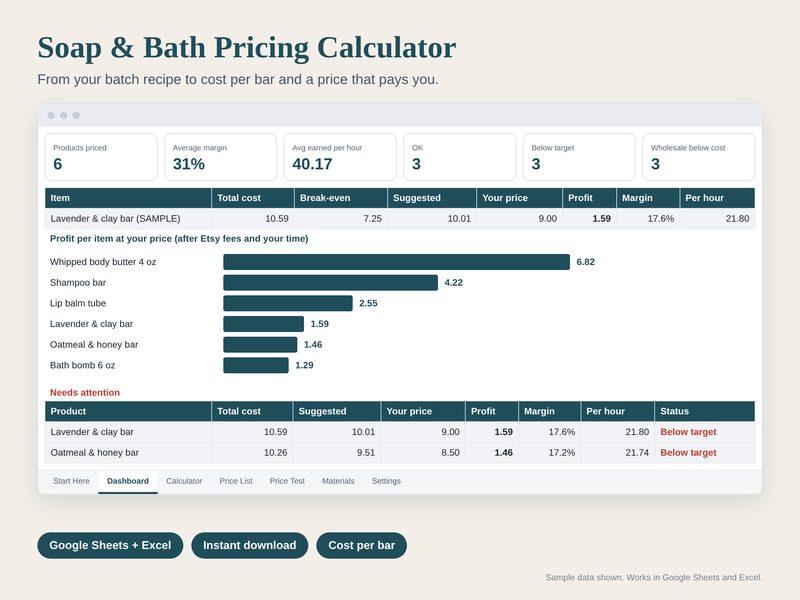Click the Status column header
800x600 pixels.
[705, 411]
